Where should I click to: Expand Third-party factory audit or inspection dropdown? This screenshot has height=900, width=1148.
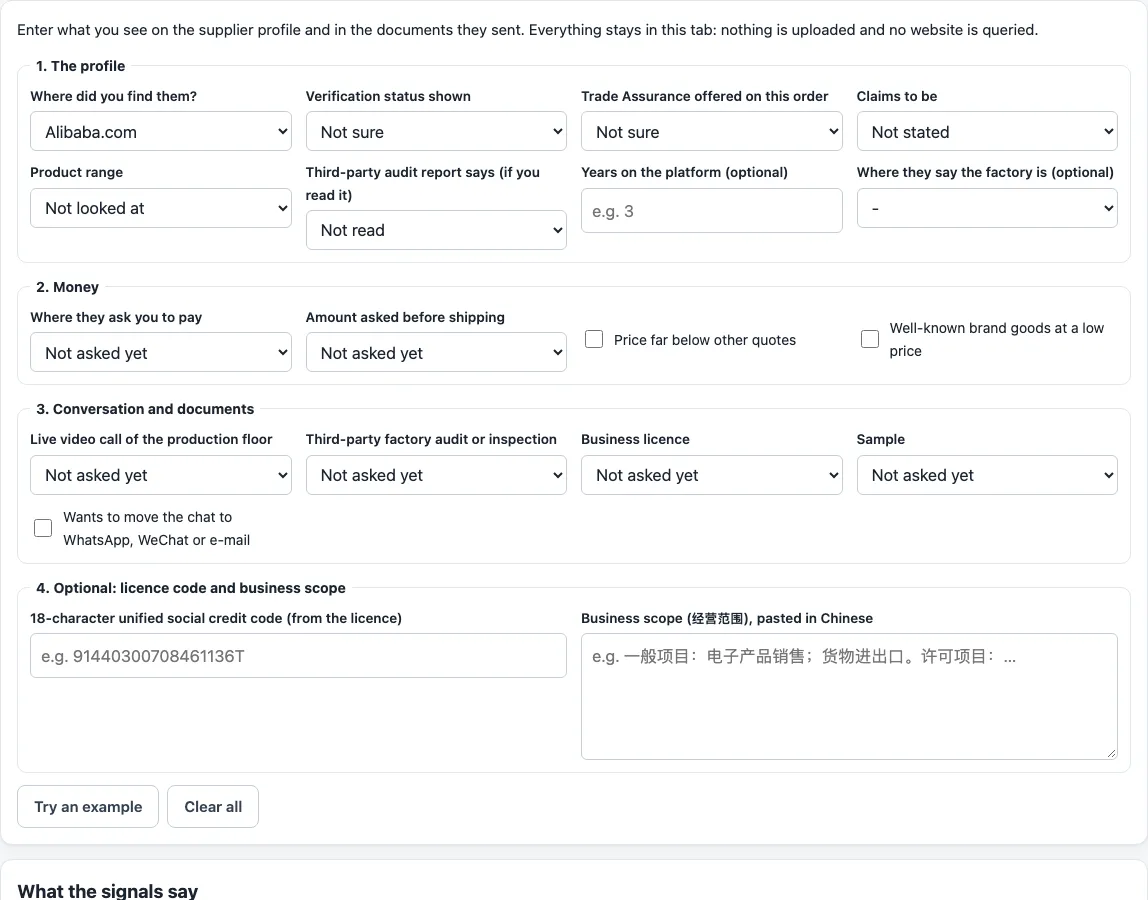[436, 475]
